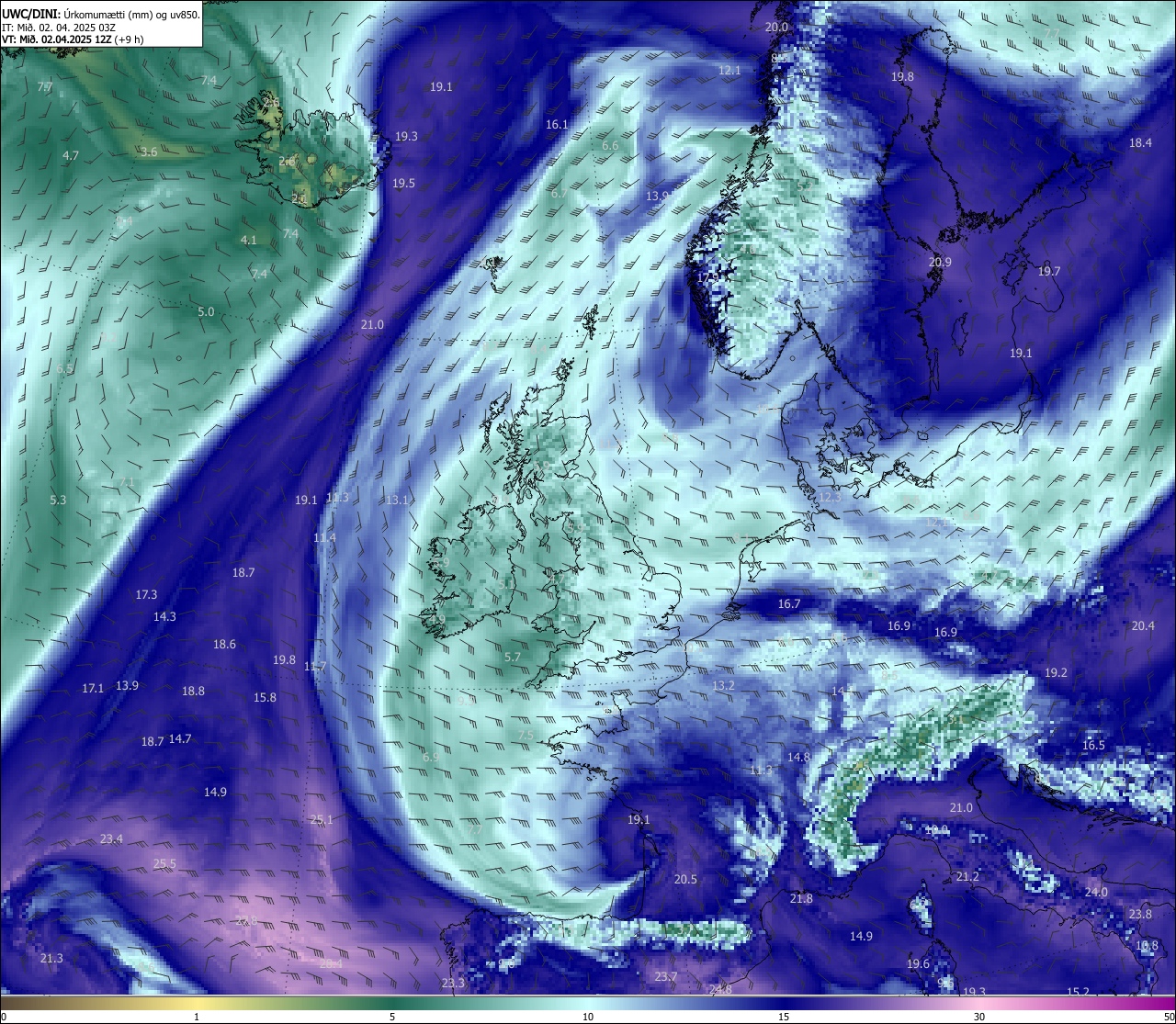Click the map value 15.8

265,698
